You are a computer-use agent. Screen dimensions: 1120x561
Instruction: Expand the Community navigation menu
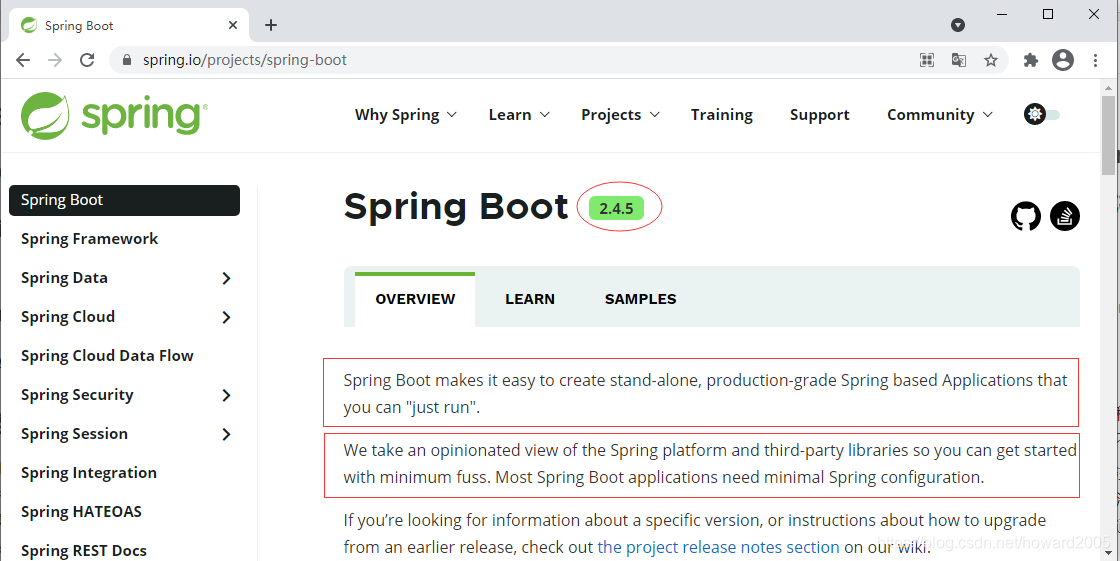click(940, 114)
